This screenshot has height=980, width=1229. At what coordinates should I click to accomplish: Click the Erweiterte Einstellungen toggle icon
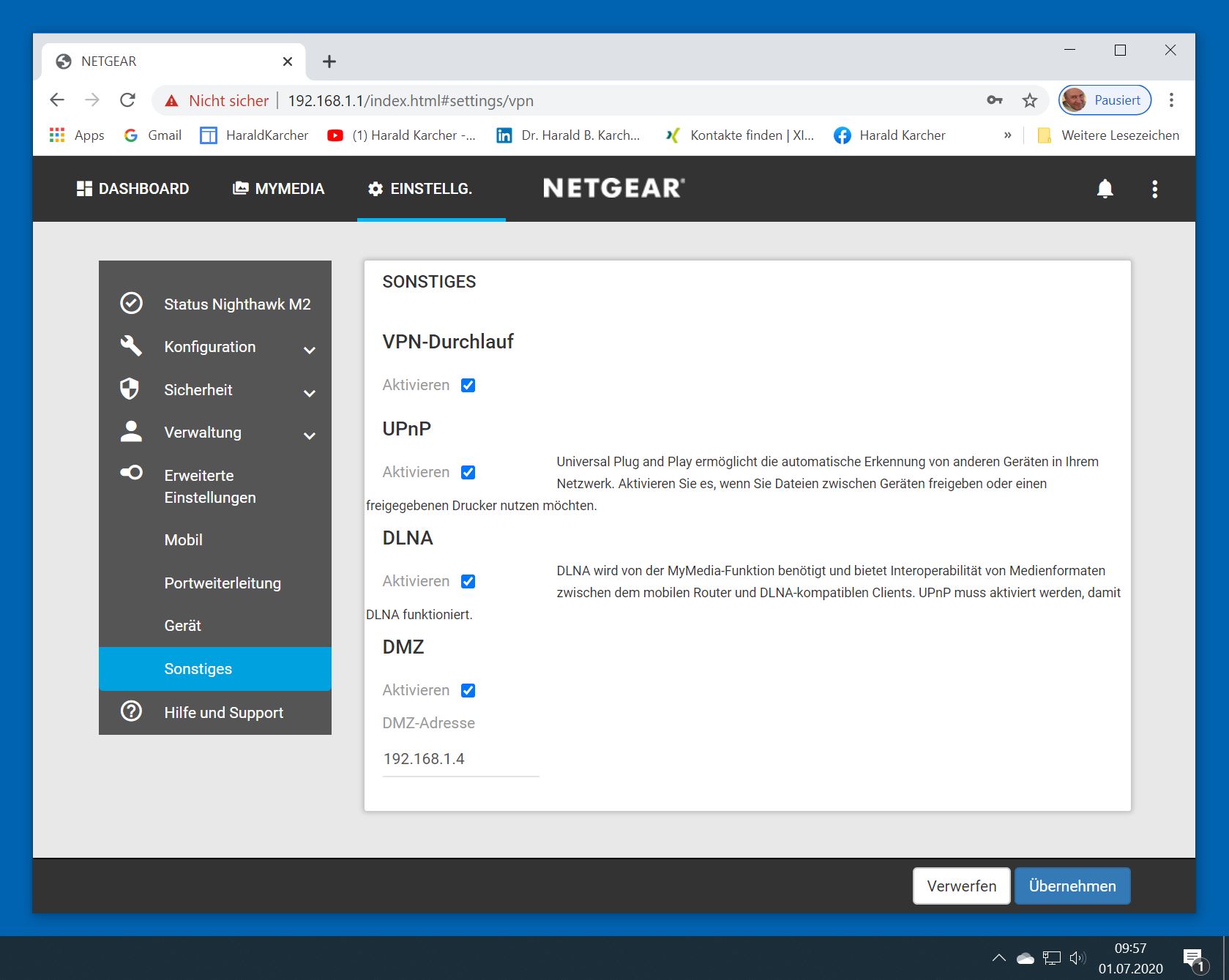(x=131, y=473)
